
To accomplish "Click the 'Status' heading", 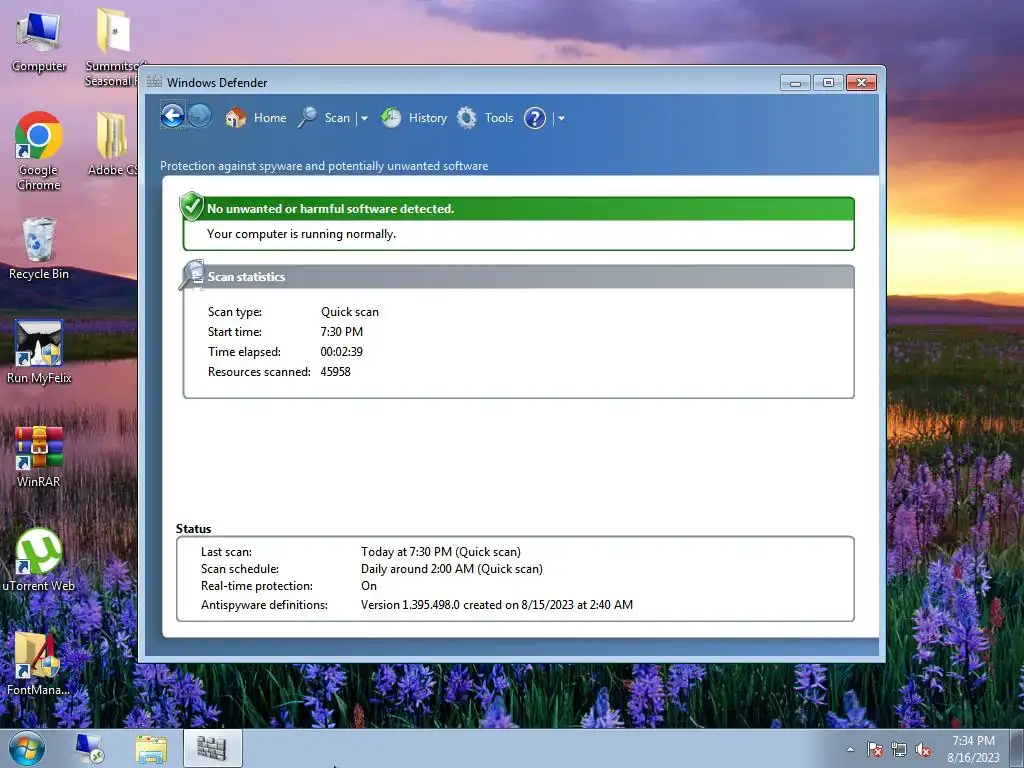I will (x=193, y=529).
